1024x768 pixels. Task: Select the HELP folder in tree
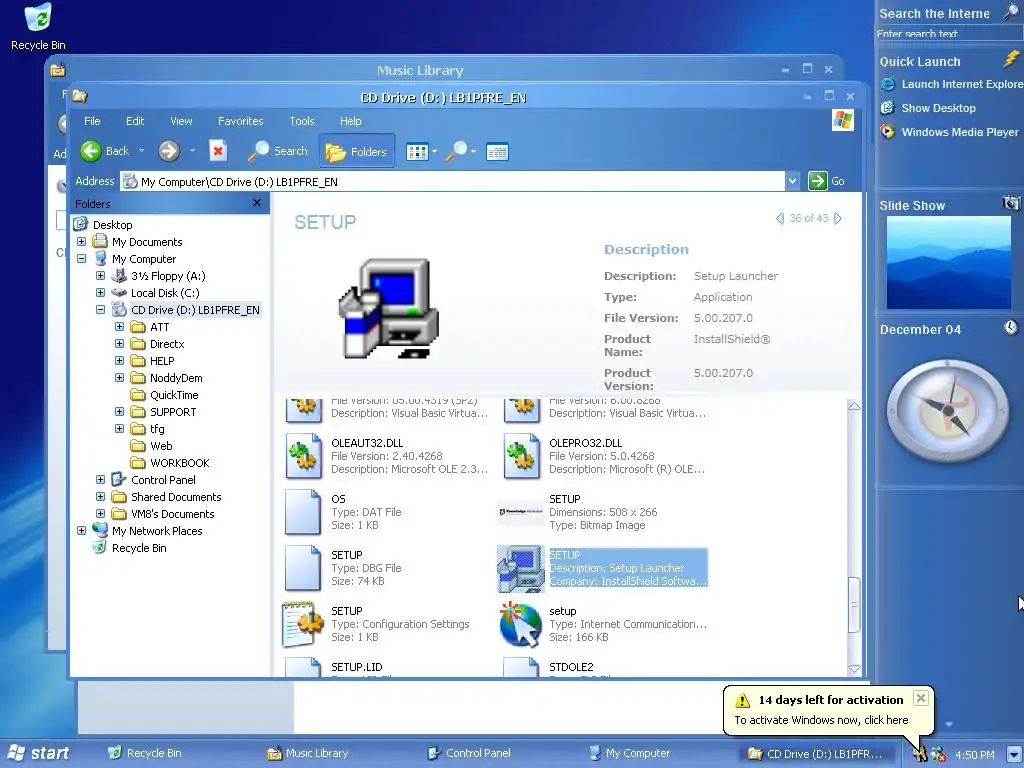click(162, 360)
